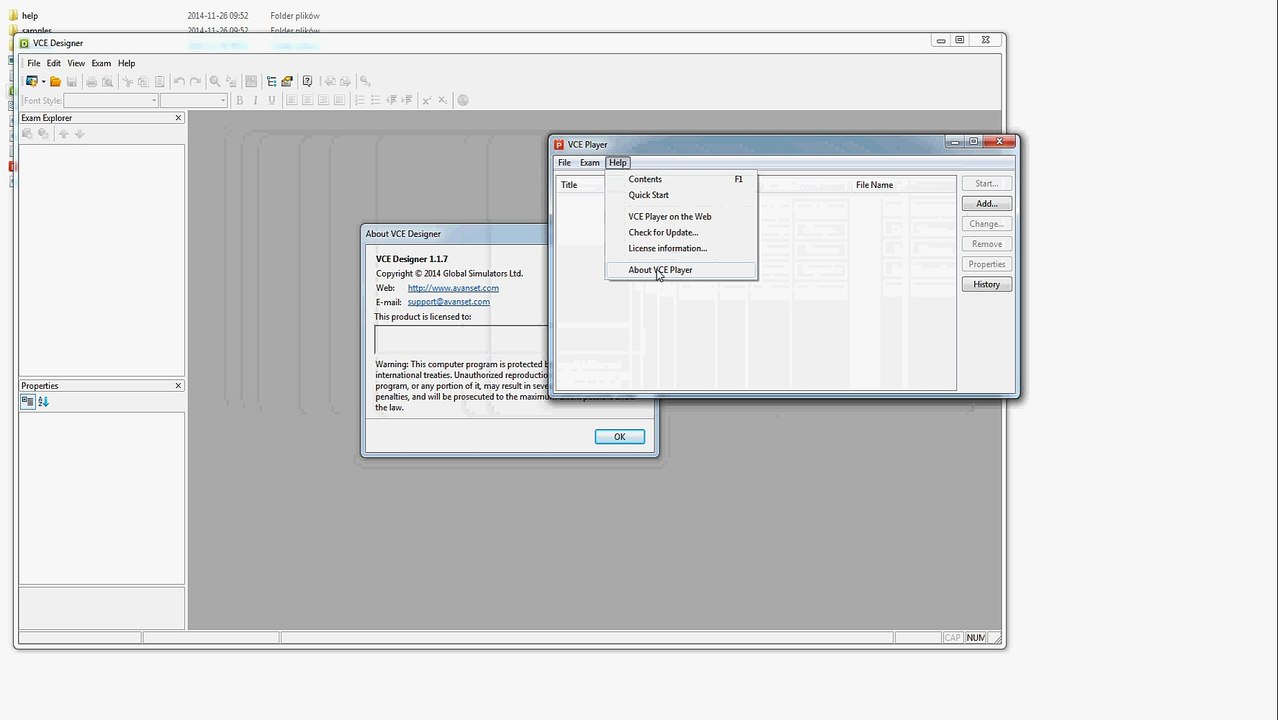Open the dropdown arrow beside New exam icon
Image resolution: width=1278 pixels, height=720 pixels.
43,81
